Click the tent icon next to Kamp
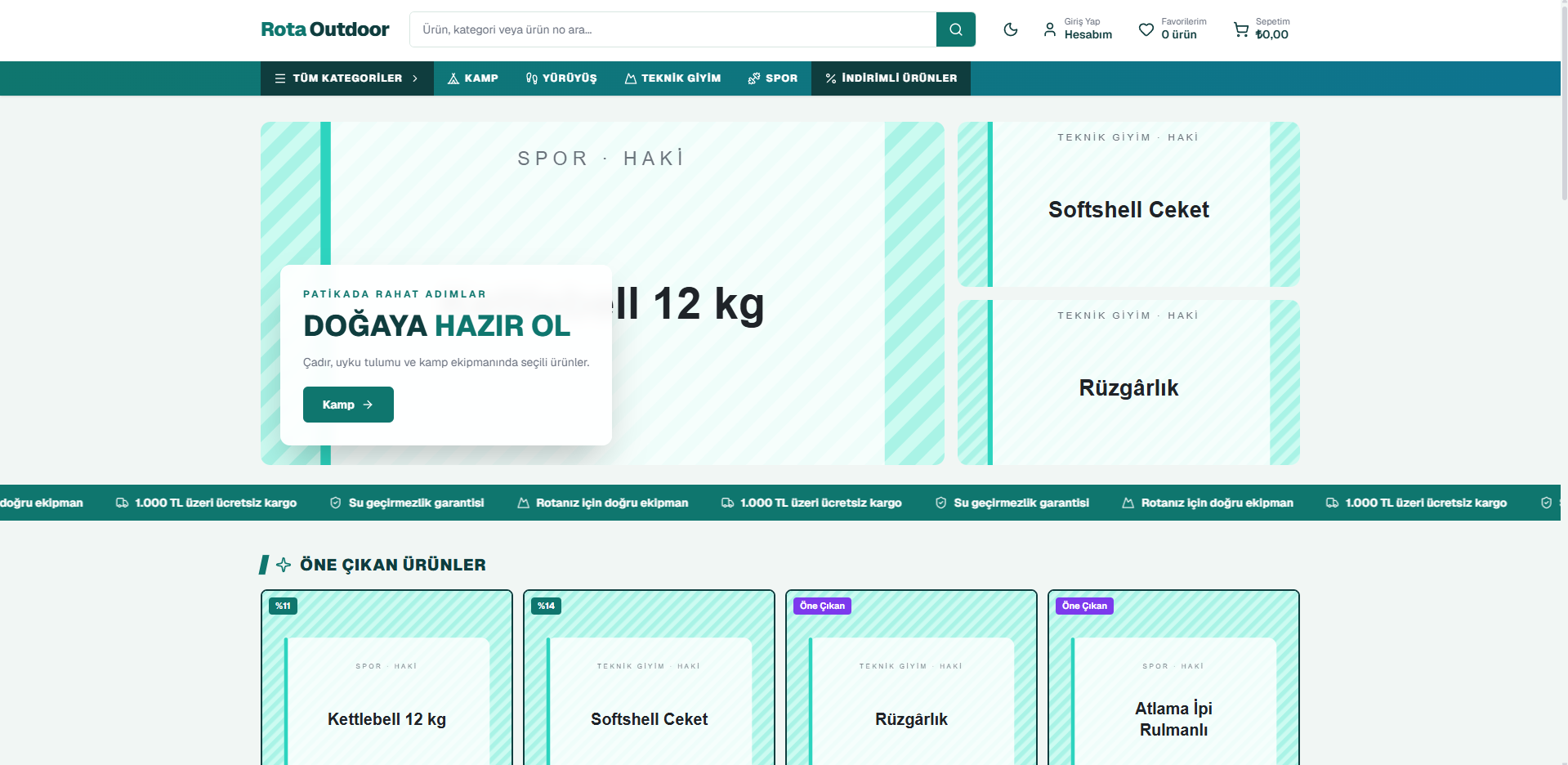Viewport: 1568px width, 765px height. [x=453, y=78]
